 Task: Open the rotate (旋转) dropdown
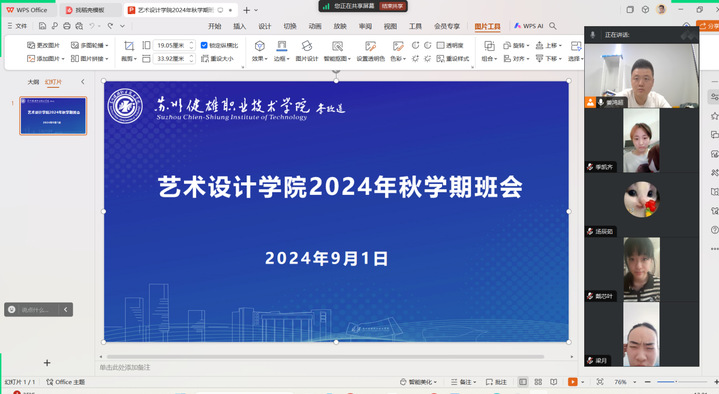(516, 45)
